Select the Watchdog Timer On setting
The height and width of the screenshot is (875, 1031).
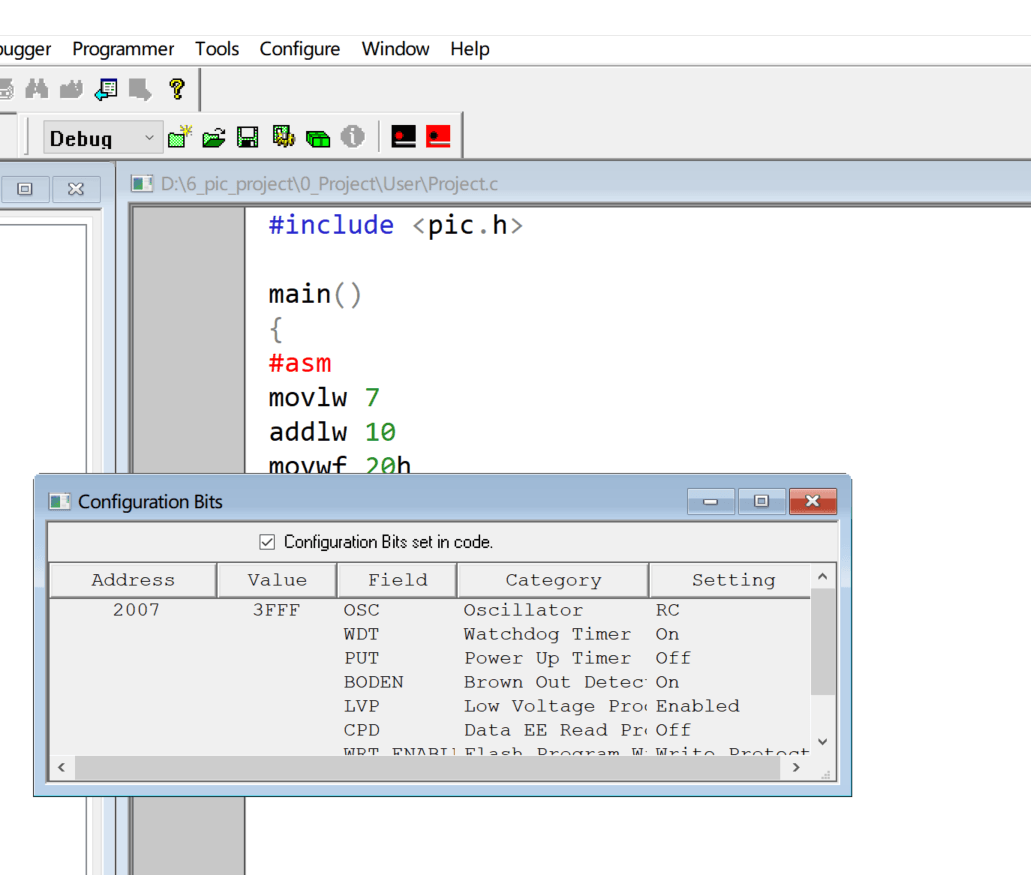[667, 634]
